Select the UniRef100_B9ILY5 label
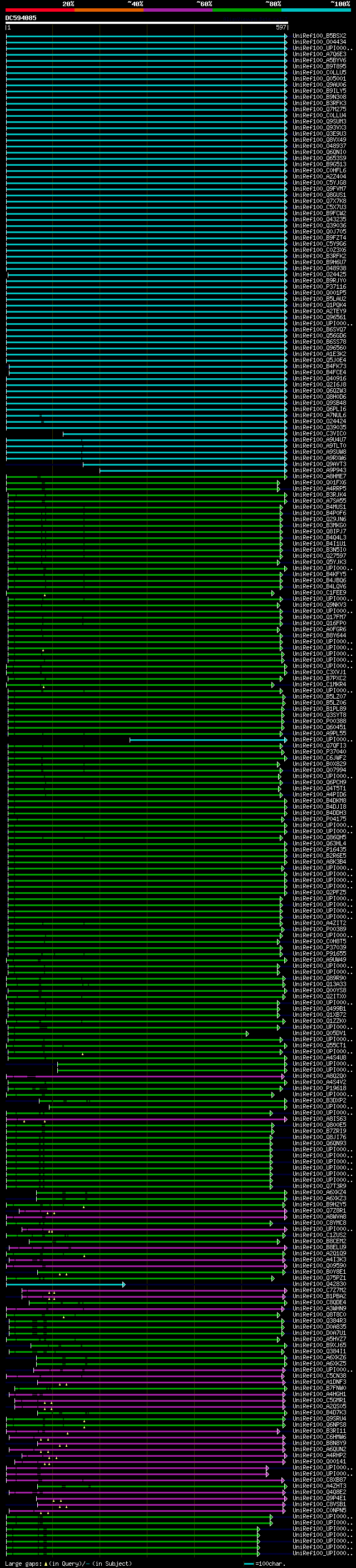 point(319,91)
